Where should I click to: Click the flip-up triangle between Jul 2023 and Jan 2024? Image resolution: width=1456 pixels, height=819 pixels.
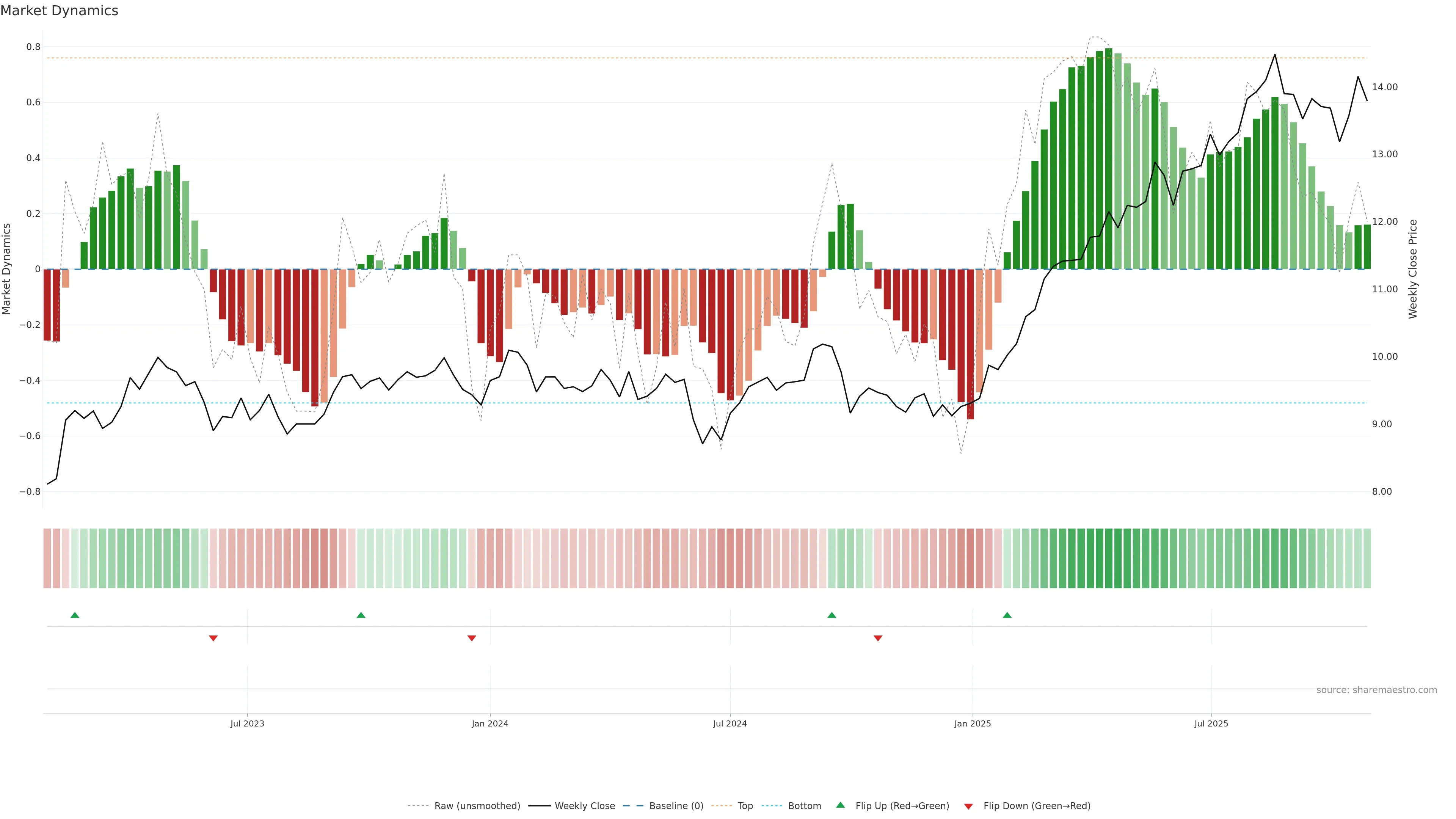pyautogui.click(x=361, y=615)
